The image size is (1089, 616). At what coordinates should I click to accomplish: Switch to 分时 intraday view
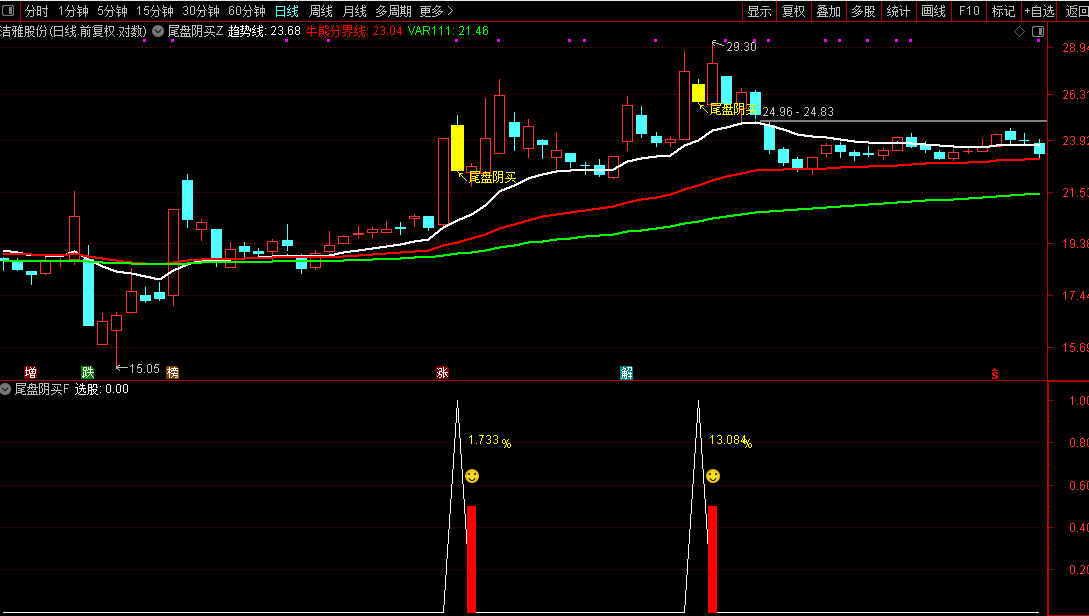pyautogui.click(x=37, y=11)
